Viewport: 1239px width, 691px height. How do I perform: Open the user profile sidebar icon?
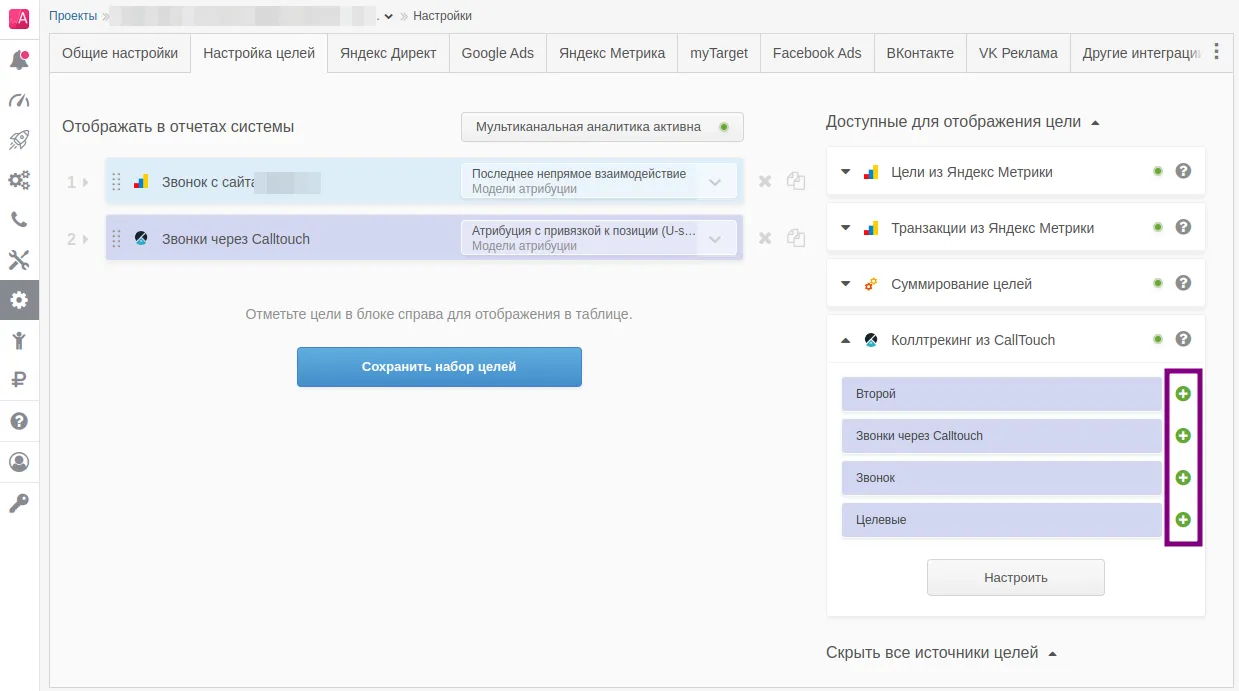point(19,462)
